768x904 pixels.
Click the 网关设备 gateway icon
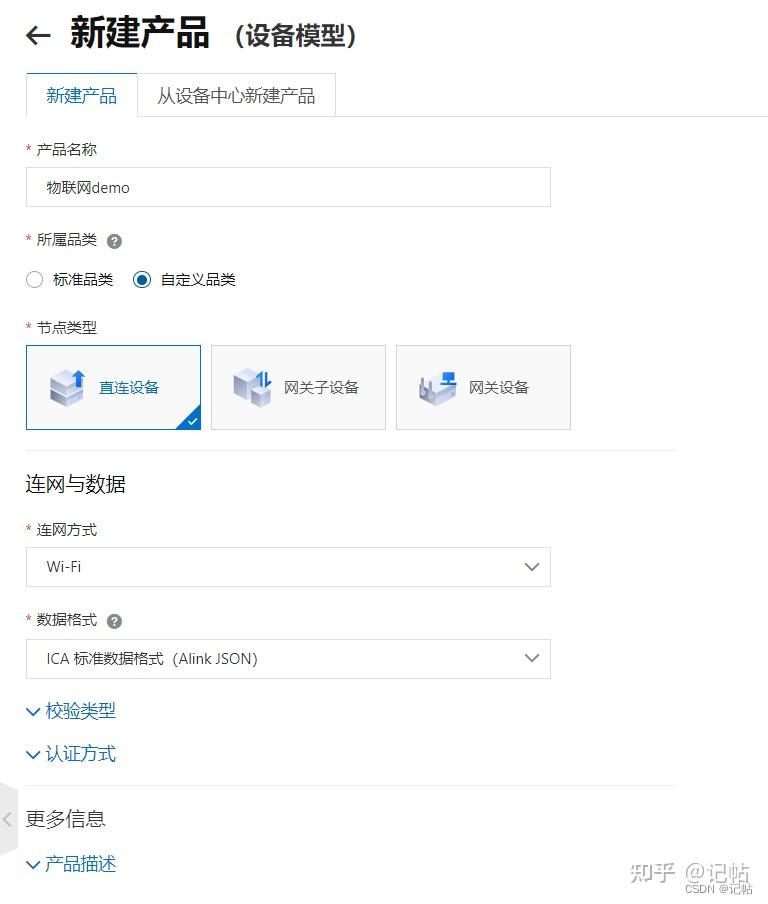[438, 388]
